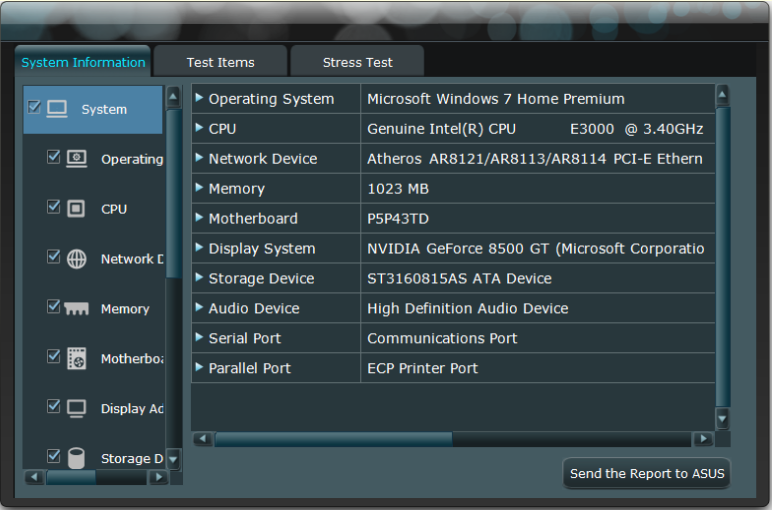Viewport: 772px width, 510px height.
Task: Click the Display Adapter monitor icon
Action: [76, 408]
